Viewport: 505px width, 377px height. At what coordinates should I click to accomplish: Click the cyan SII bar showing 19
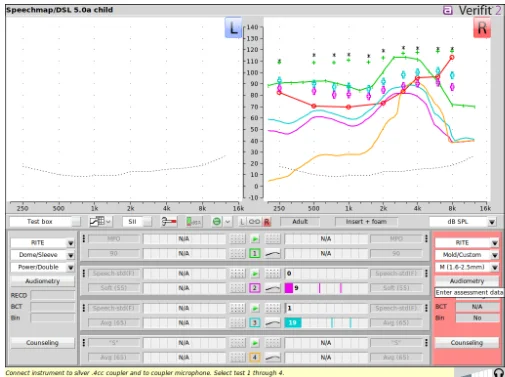(x=293, y=323)
